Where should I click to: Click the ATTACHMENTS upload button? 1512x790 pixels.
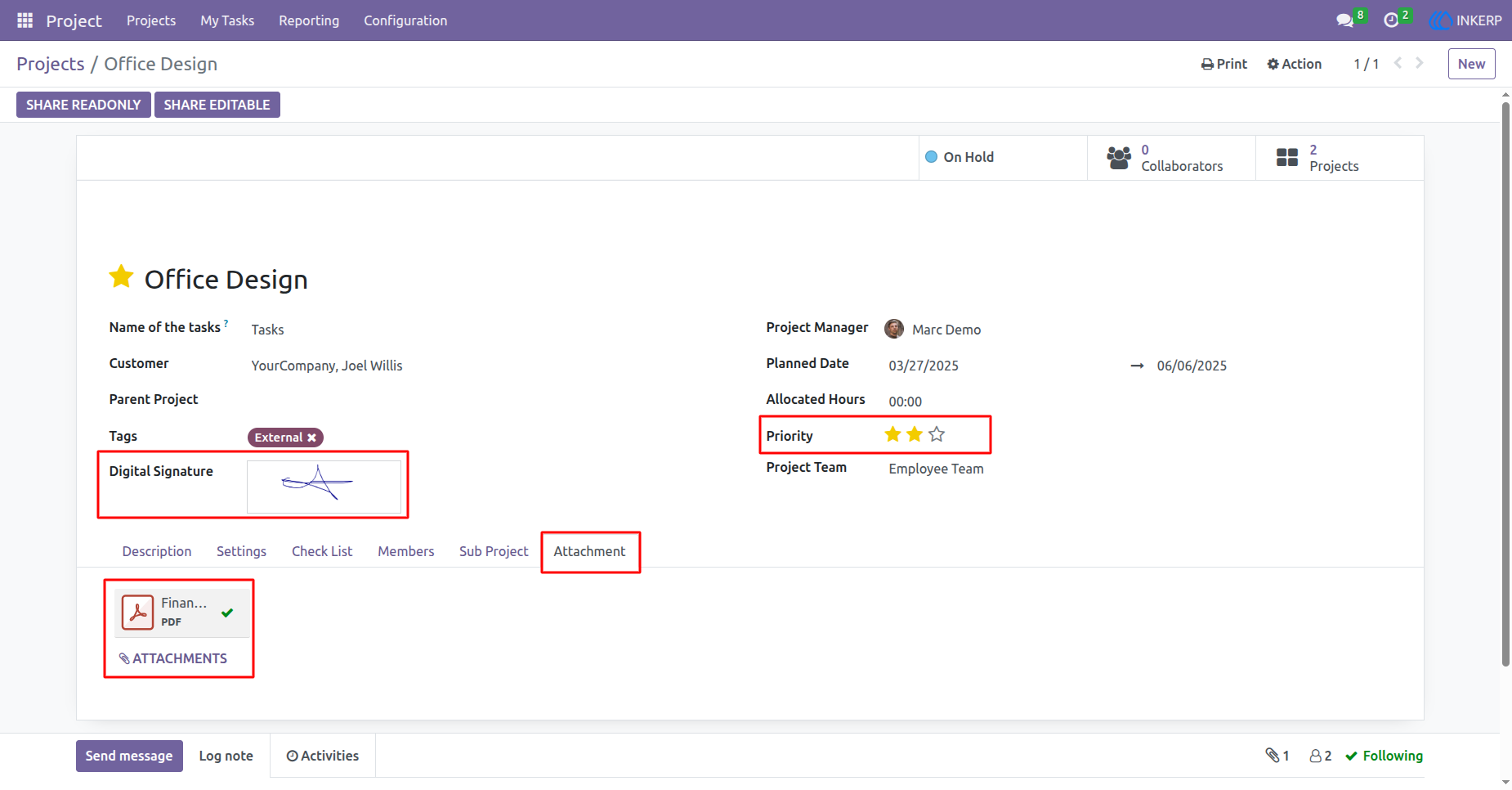click(173, 658)
